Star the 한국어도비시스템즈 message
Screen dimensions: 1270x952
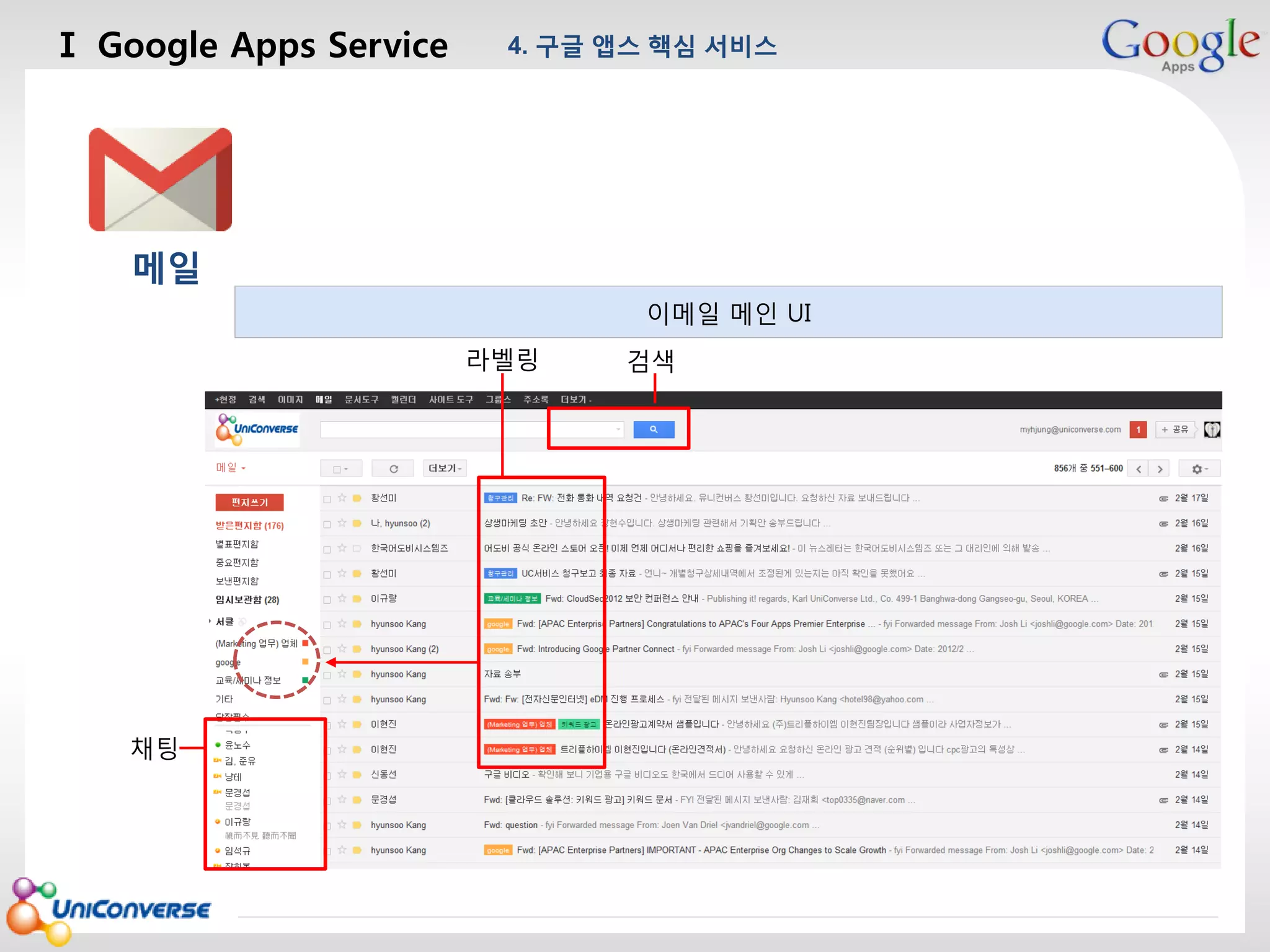point(342,548)
